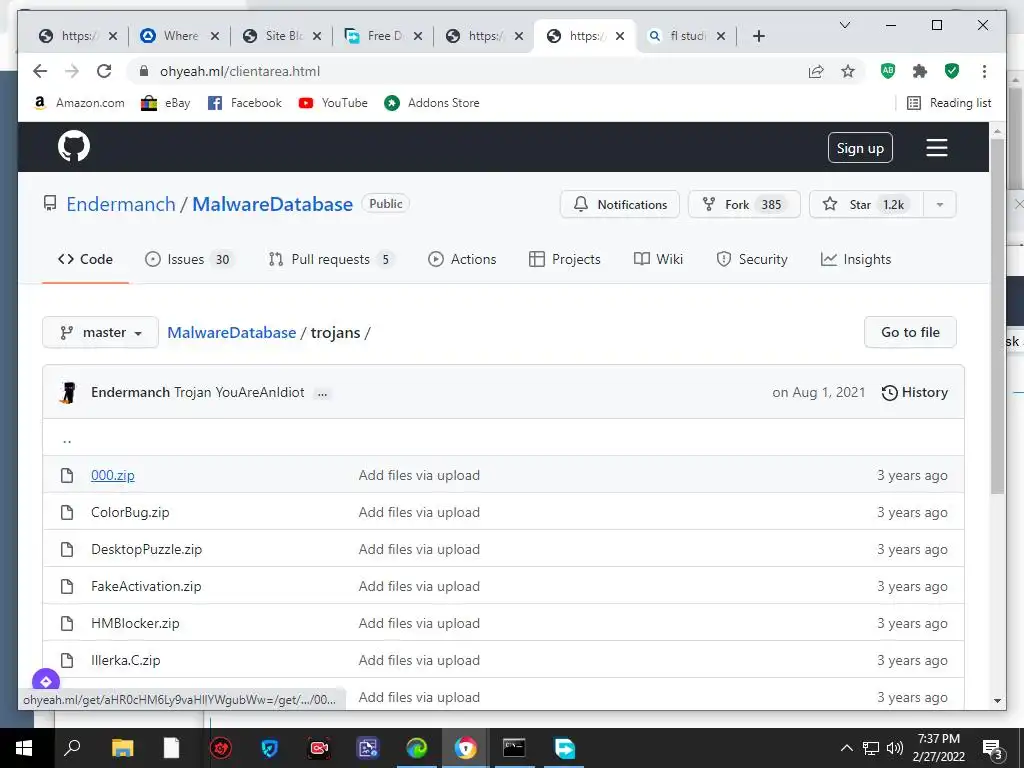Screen dimensions: 1024x768
Task: Close the 'Free D' browser tab
Action: (418, 36)
